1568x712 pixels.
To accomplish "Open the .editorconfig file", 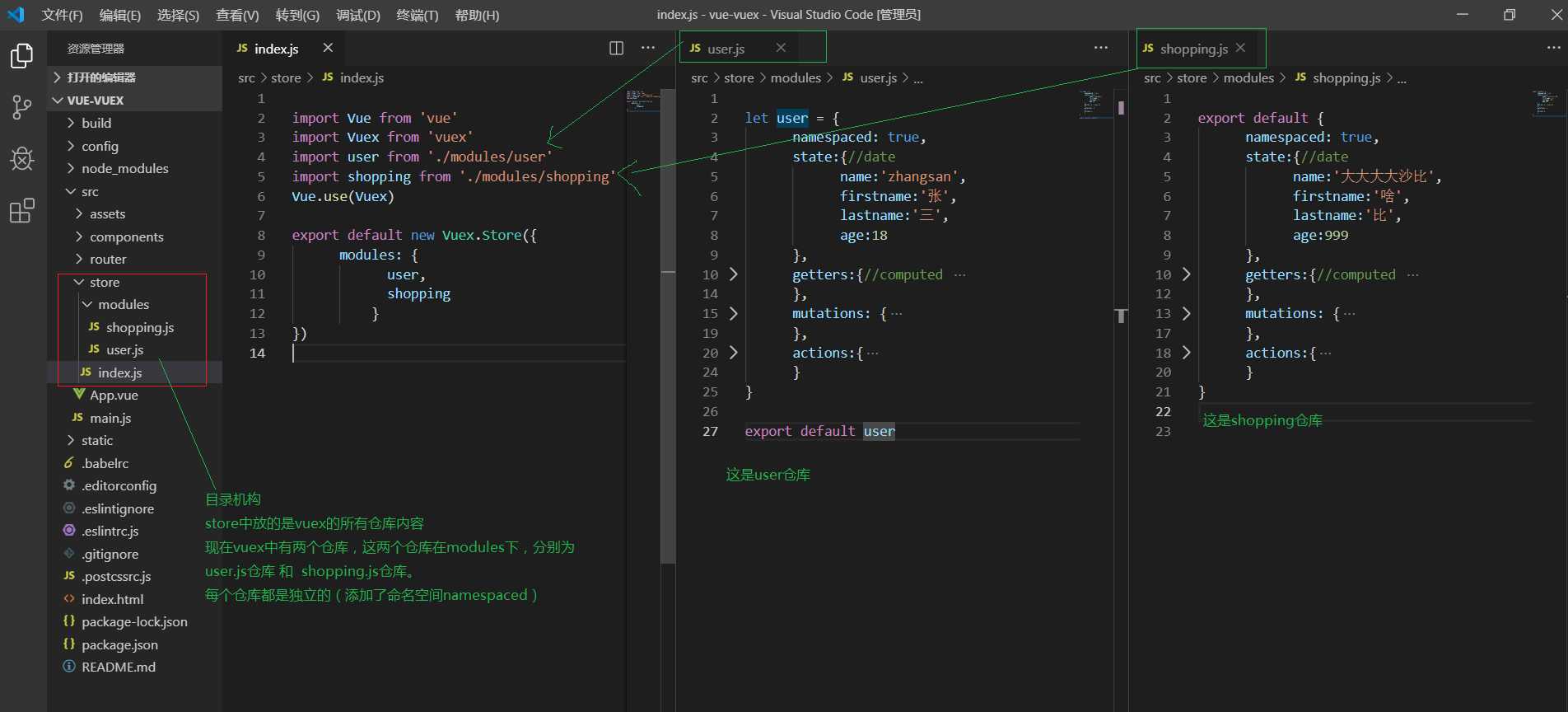I will coord(135,485).
